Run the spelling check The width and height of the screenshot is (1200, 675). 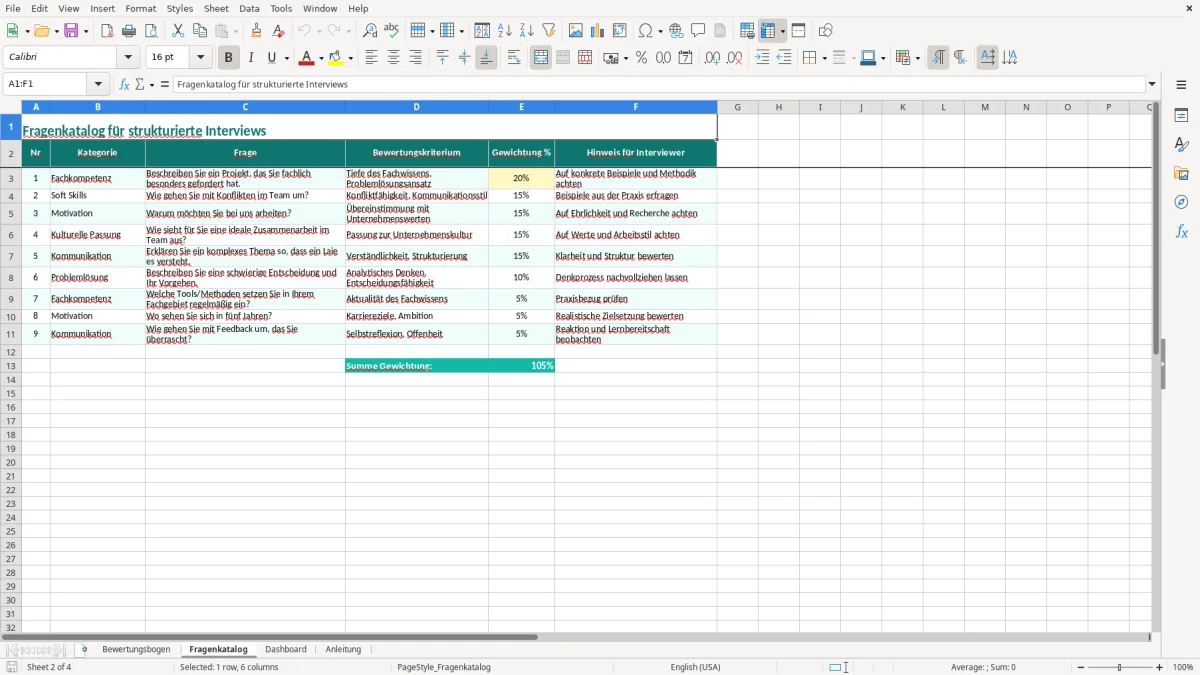point(392,31)
